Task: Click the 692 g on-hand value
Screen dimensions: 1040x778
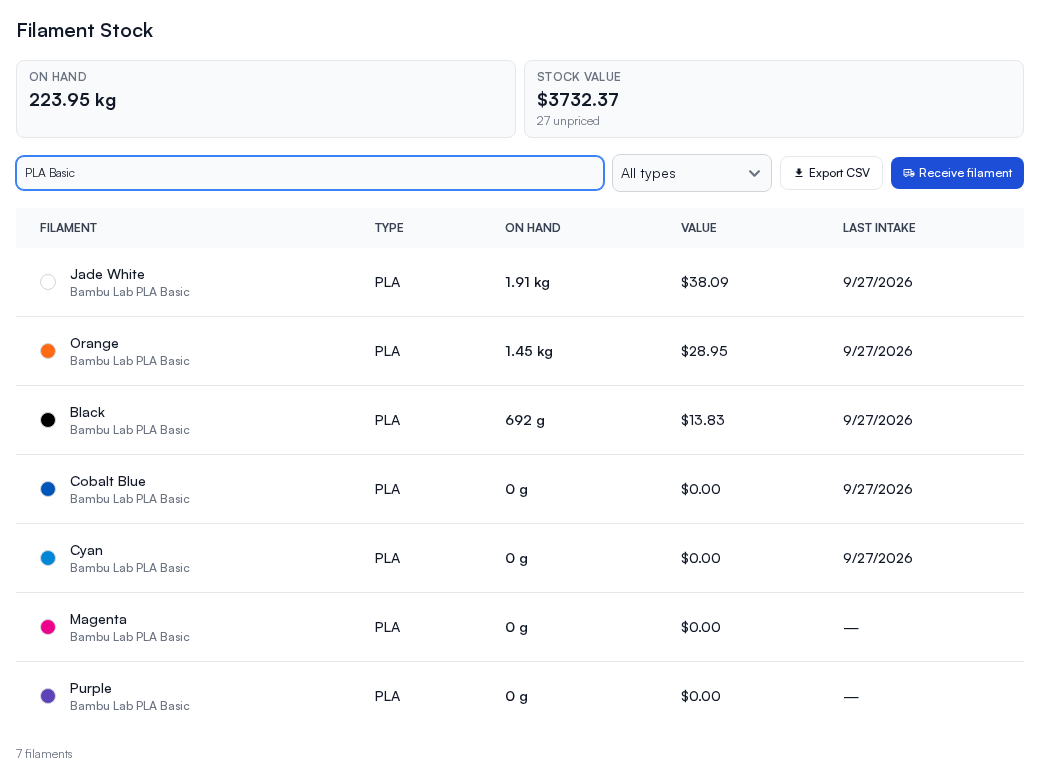Action: pyautogui.click(x=525, y=420)
